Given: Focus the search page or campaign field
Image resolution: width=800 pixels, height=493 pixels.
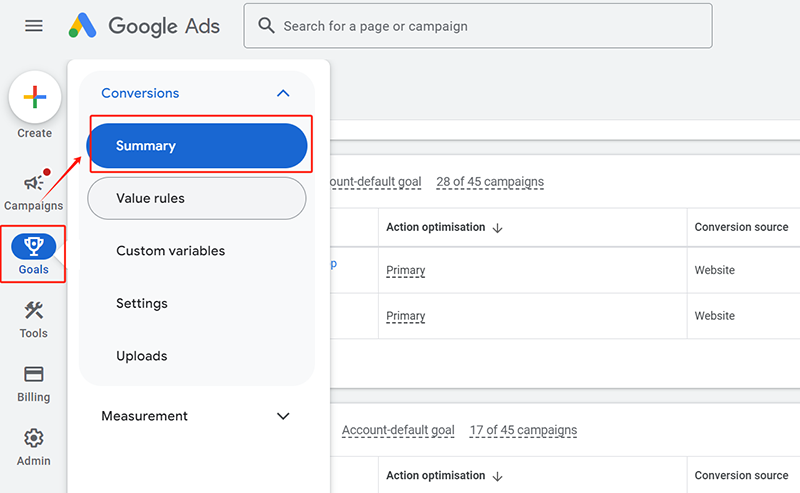Looking at the screenshot, I should click(x=490, y=26).
